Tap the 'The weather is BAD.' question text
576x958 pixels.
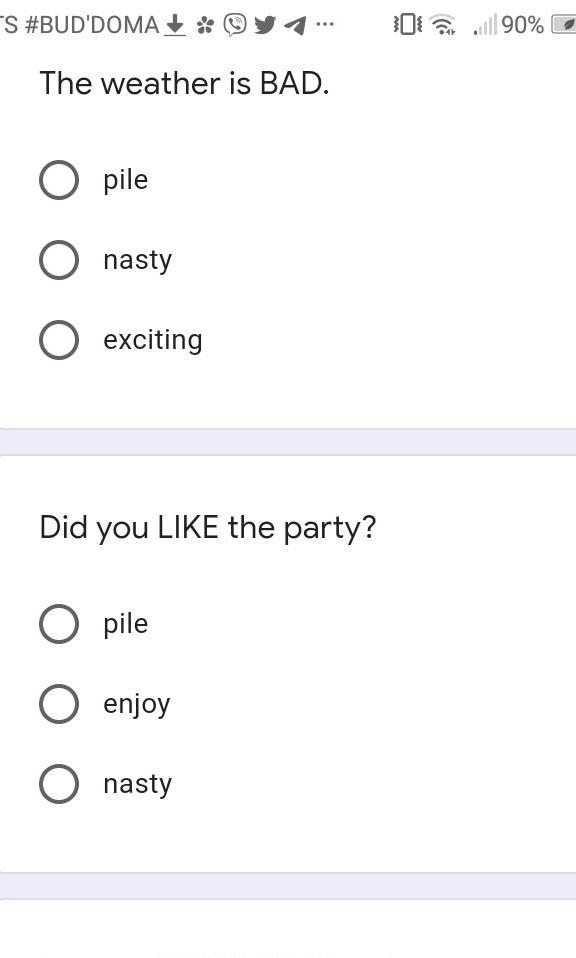click(184, 83)
